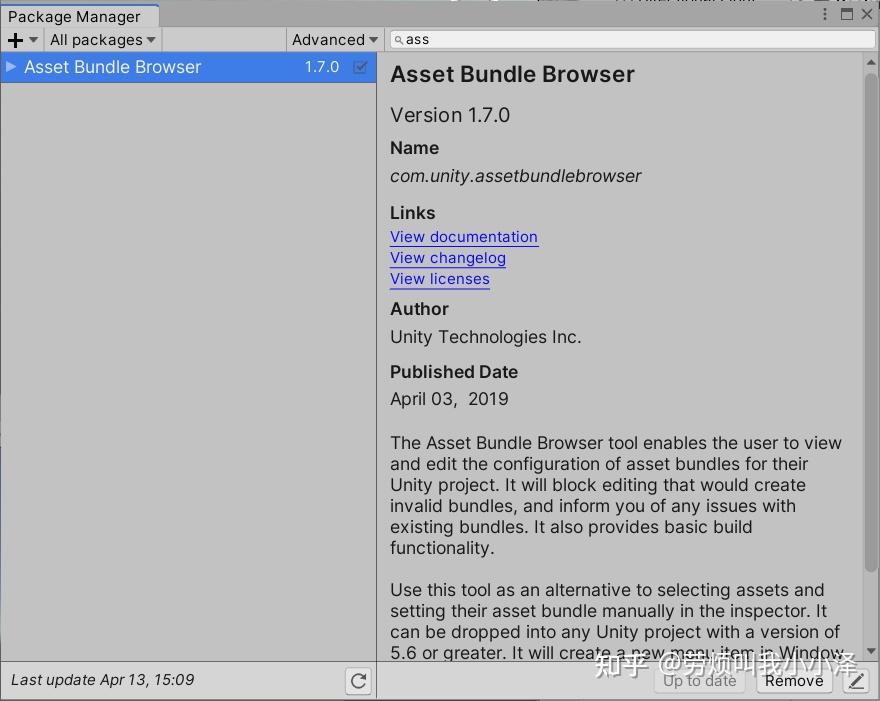Select Asset Bundle Browser package row
This screenshot has height=701, width=880.
pyautogui.click(x=188, y=67)
